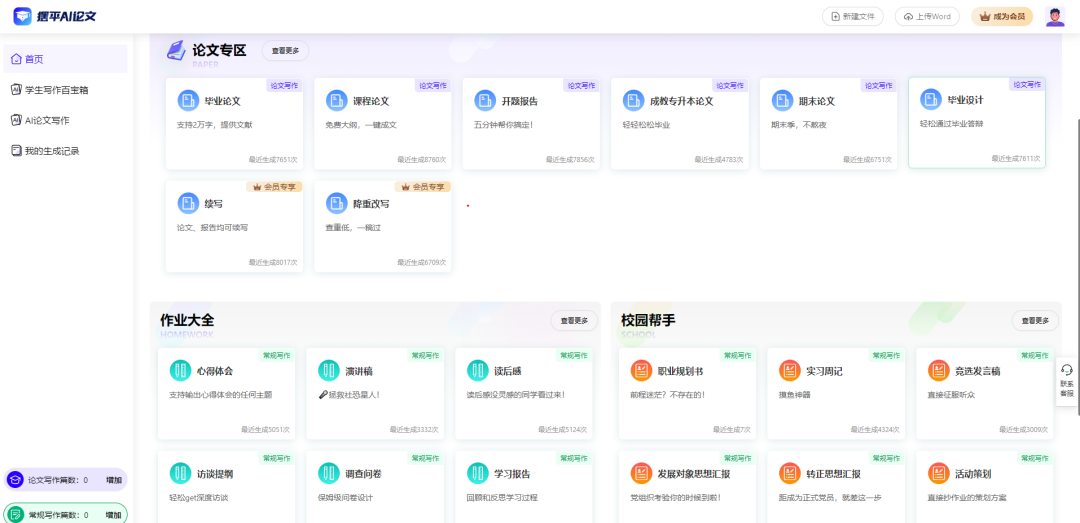The image size is (1080, 523).
Task: Click 直接抄作业的策划方案 text
Action: click(967, 498)
